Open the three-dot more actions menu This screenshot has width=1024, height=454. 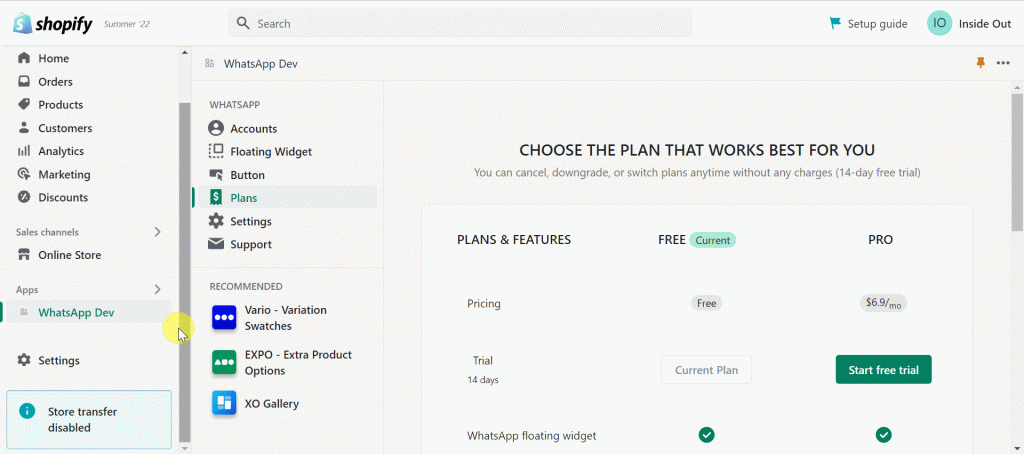[1003, 63]
